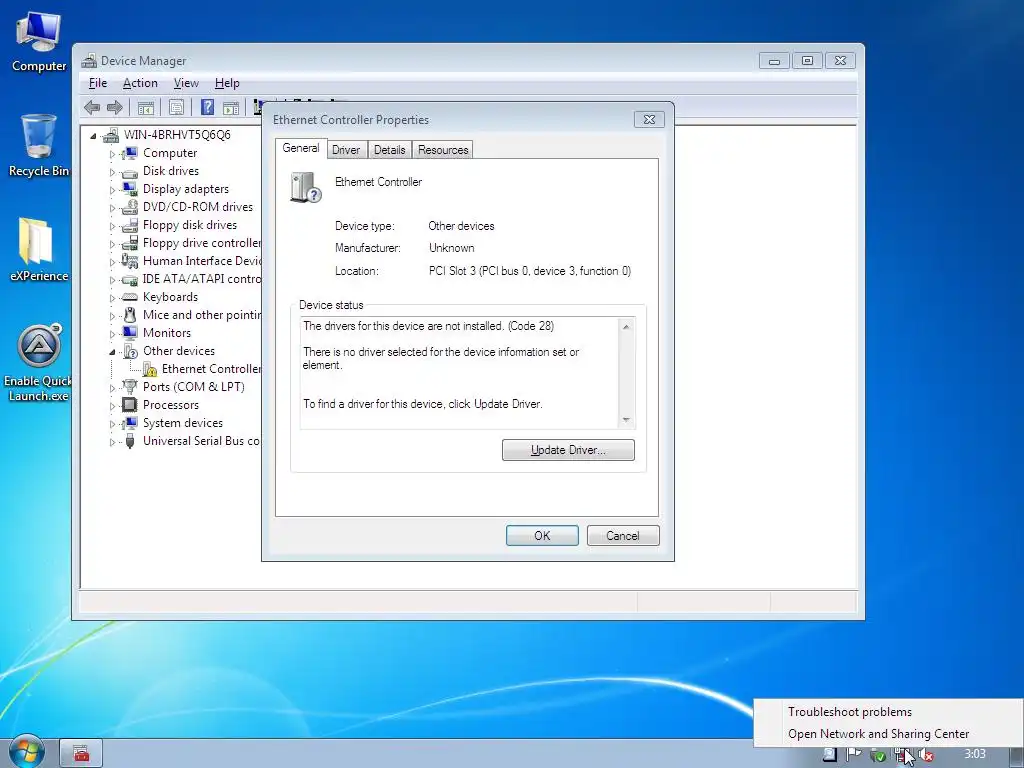Open the File menu
1024x768 pixels.
(x=98, y=83)
